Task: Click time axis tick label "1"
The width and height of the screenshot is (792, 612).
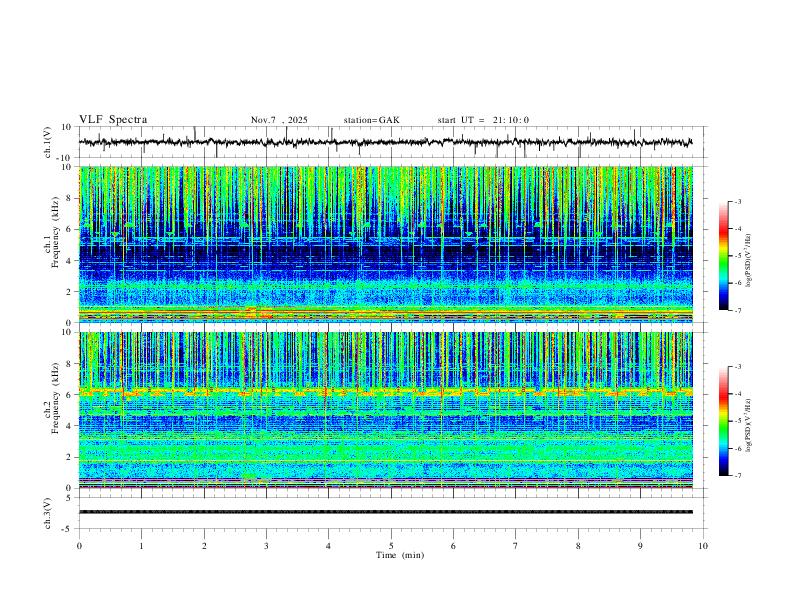Action: point(141,546)
